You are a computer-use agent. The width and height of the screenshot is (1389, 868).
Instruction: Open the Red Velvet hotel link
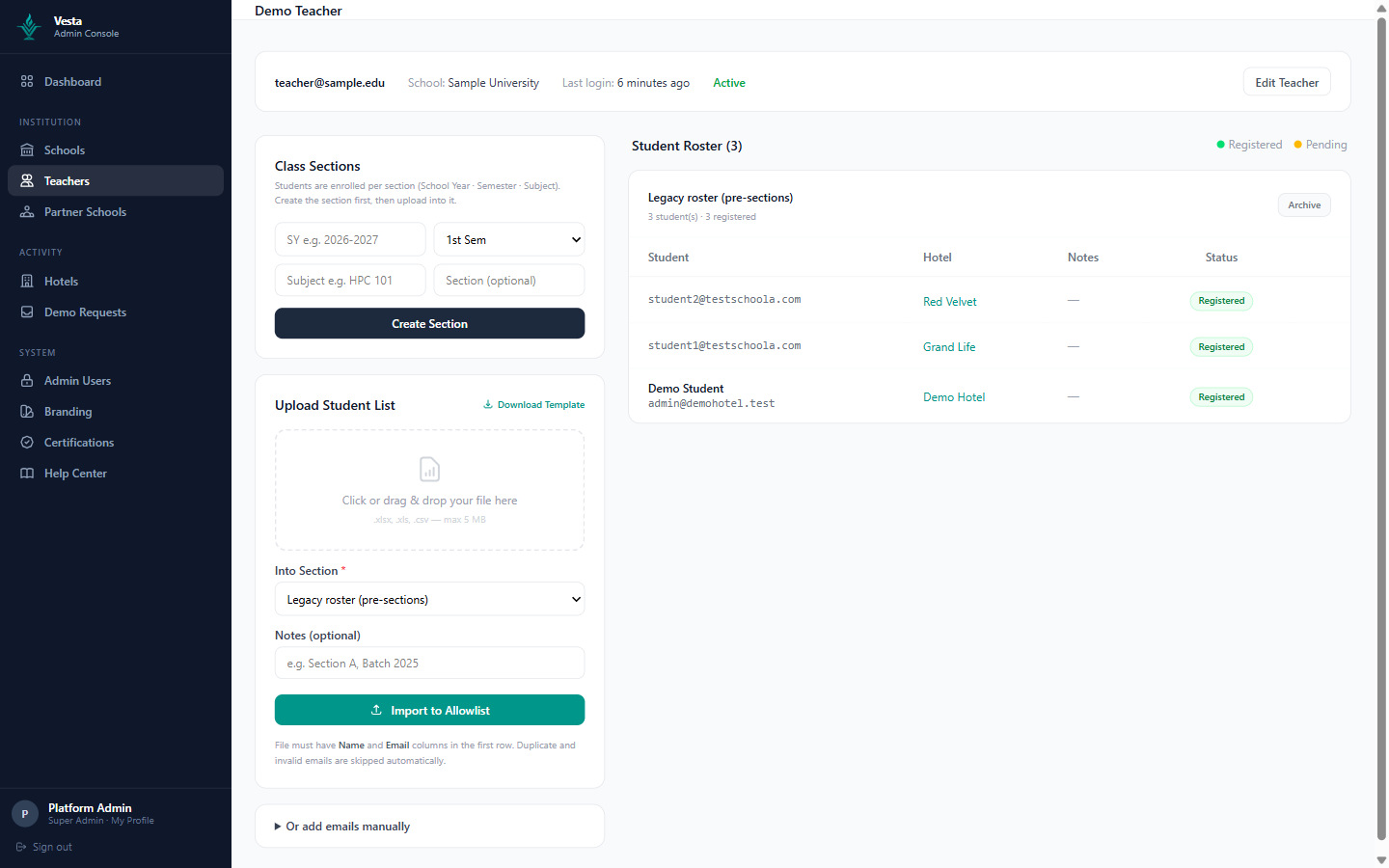(950, 302)
